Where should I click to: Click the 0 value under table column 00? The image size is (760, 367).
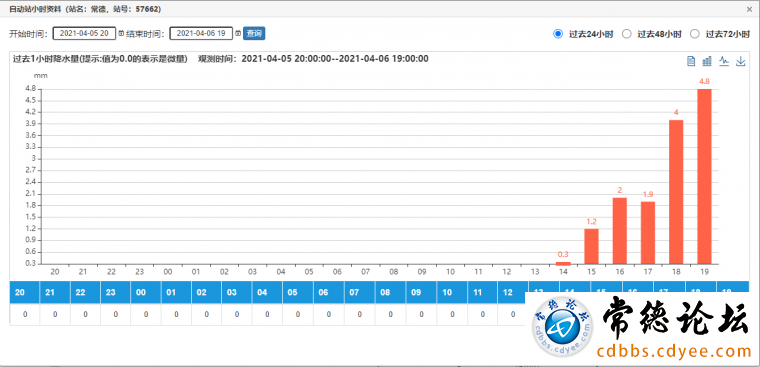click(146, 314)
